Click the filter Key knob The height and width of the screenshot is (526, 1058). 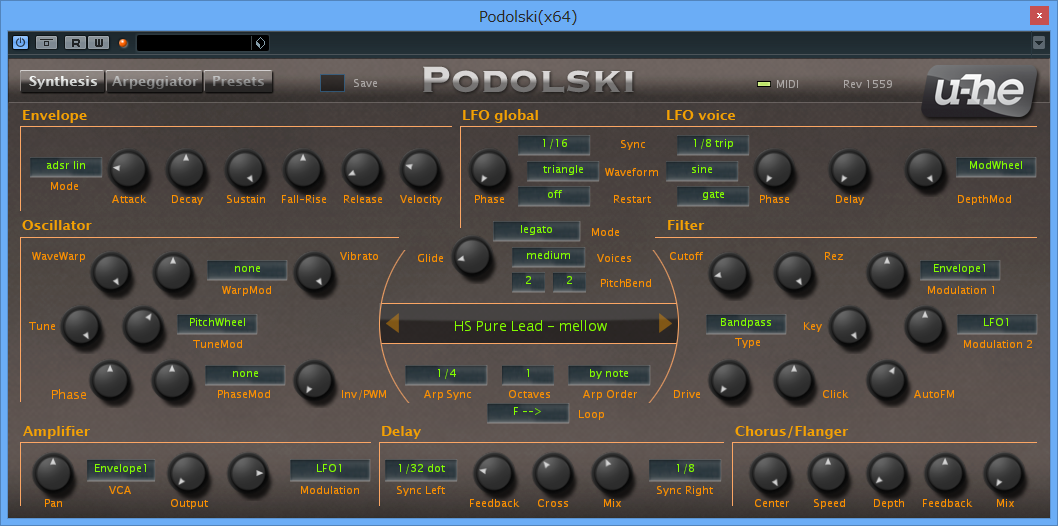pyautogui.click(x=849, y=326)
